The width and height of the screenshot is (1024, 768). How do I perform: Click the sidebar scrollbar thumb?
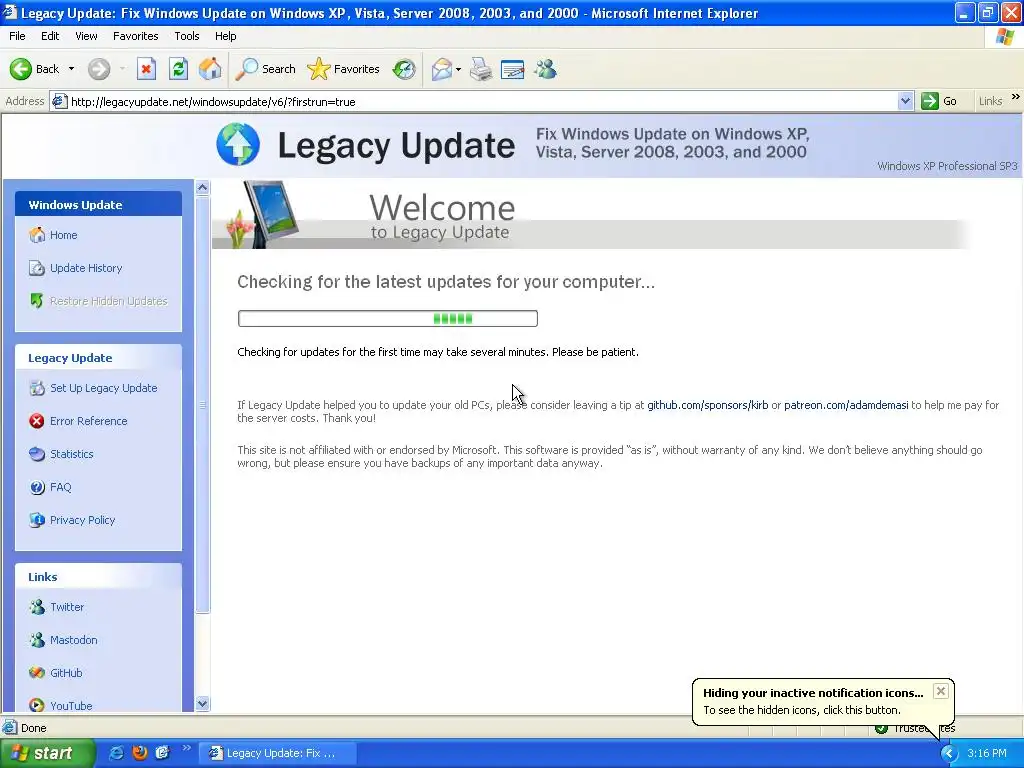[x=202, y=405]
